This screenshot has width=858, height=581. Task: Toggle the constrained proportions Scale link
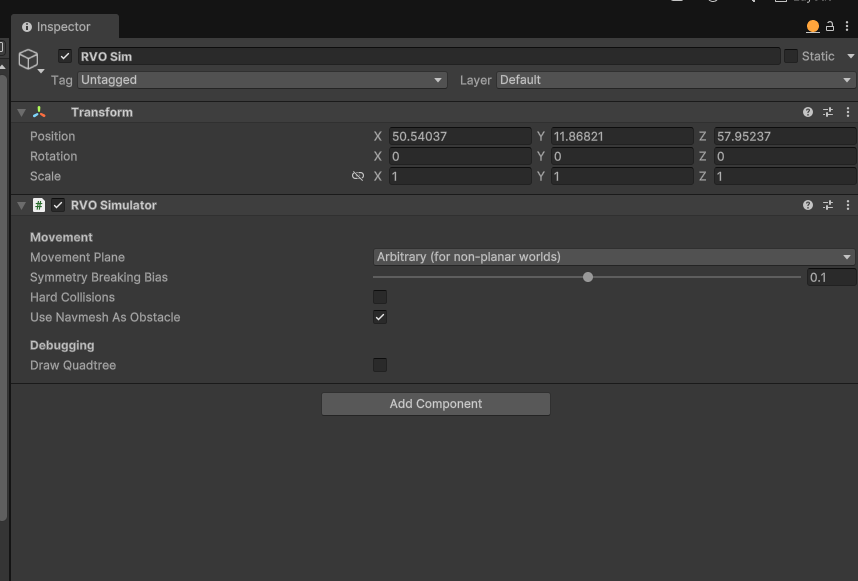pos(358,176)
